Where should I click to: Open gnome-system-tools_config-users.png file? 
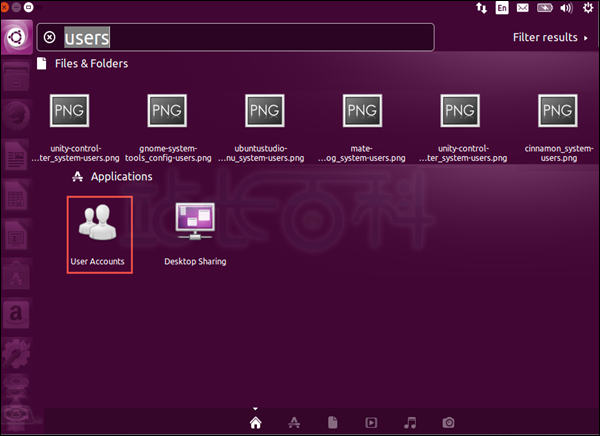tap(168, 128)
